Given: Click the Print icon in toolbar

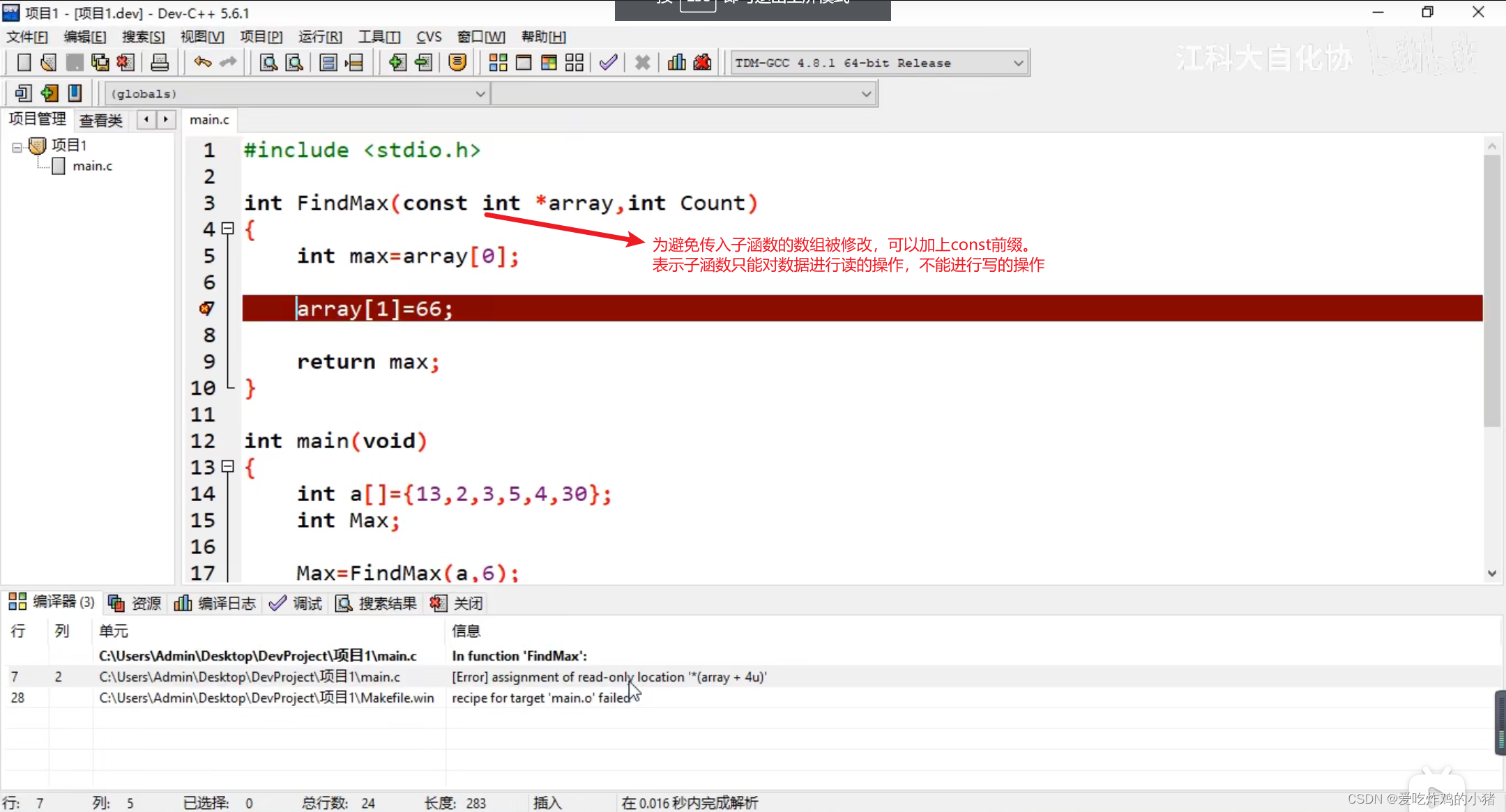Looking at the screenshot, I should click(160, 63).
